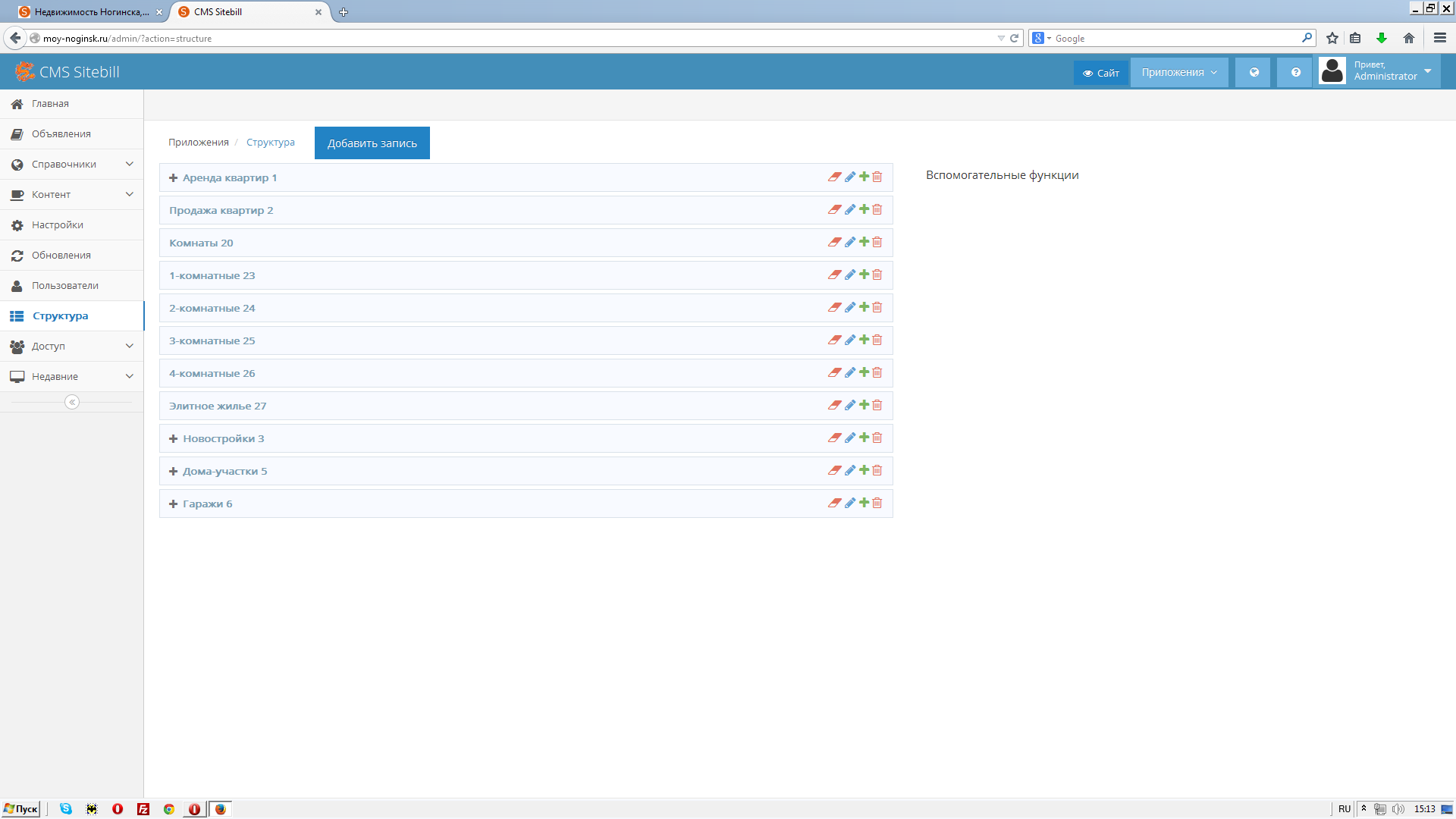Open Пользователи in sidebar
This screenshot has width=1456, height=819.
point(72,286)
